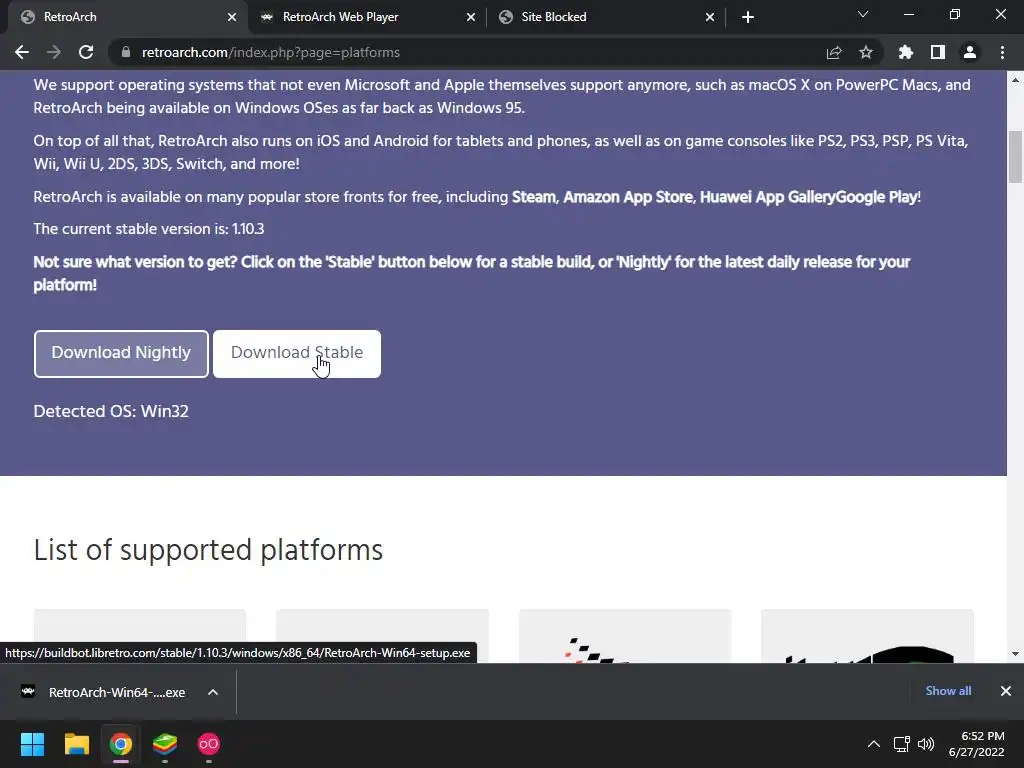Image resolution: width=1024 pixels, height=768 pixels.
Task: Click Download Stable button
Action: [296, 353]
